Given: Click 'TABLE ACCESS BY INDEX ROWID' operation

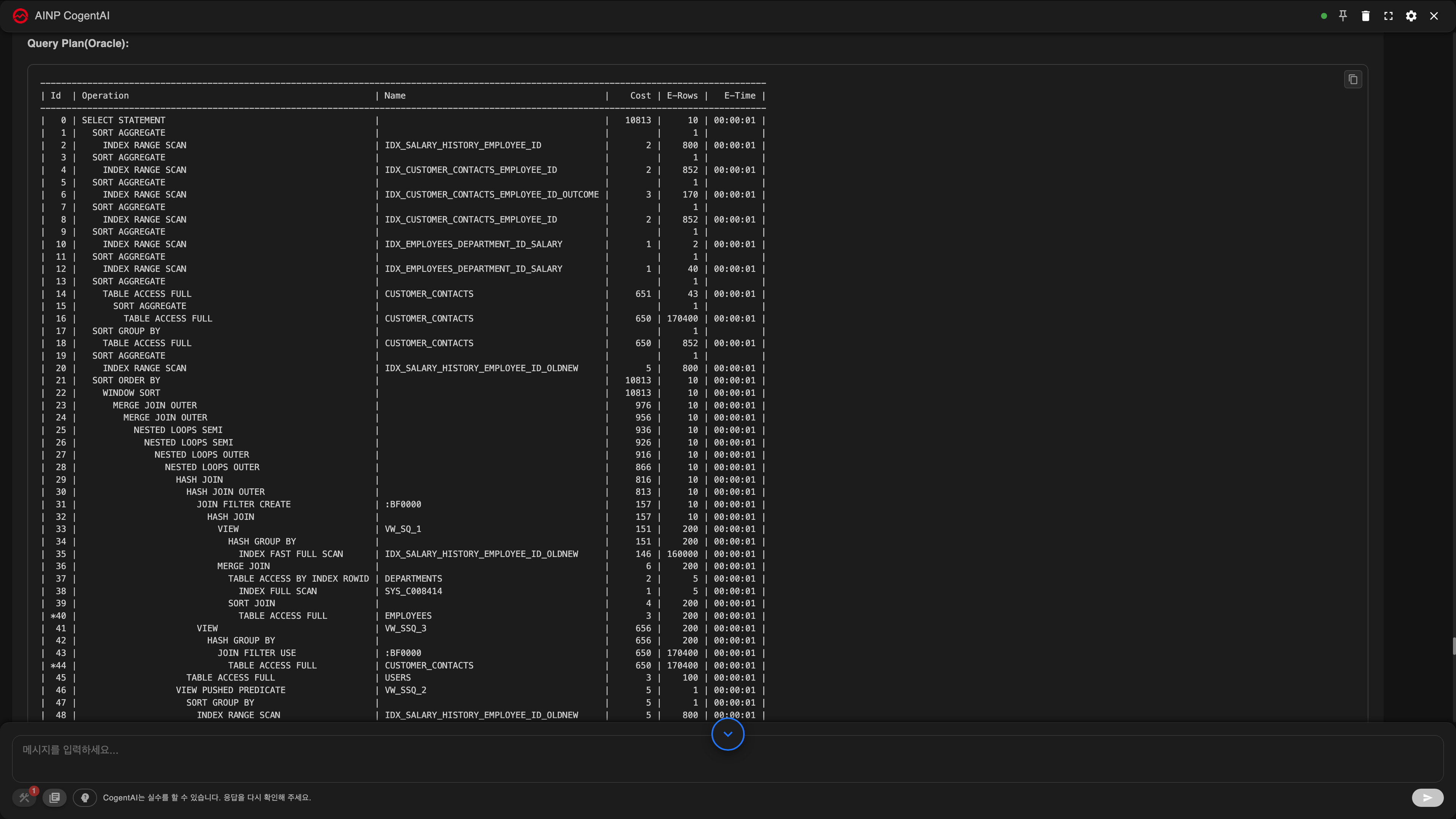Looking at the screenshot, I should point(298,579).
